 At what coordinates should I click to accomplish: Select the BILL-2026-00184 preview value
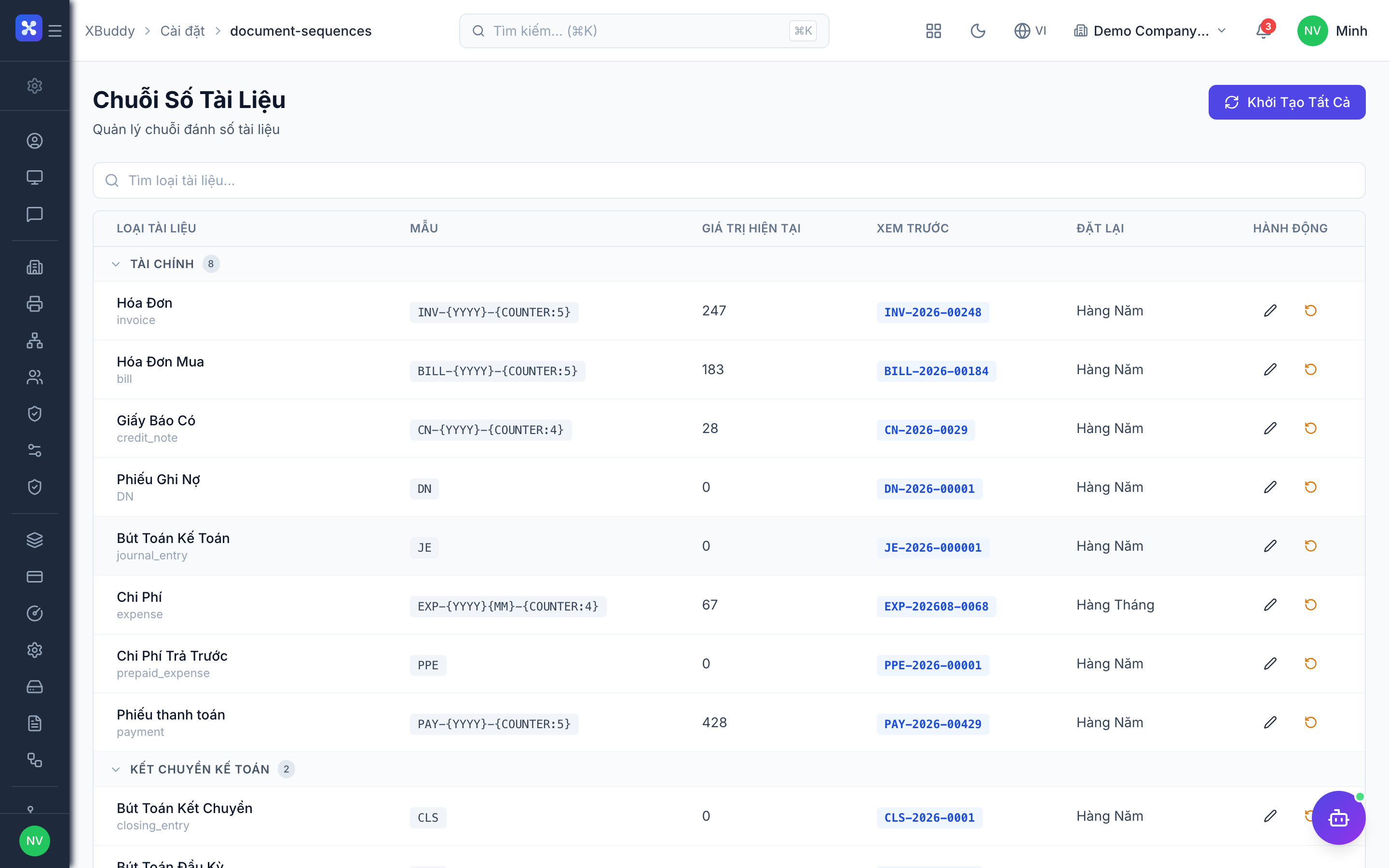[936, 371]
